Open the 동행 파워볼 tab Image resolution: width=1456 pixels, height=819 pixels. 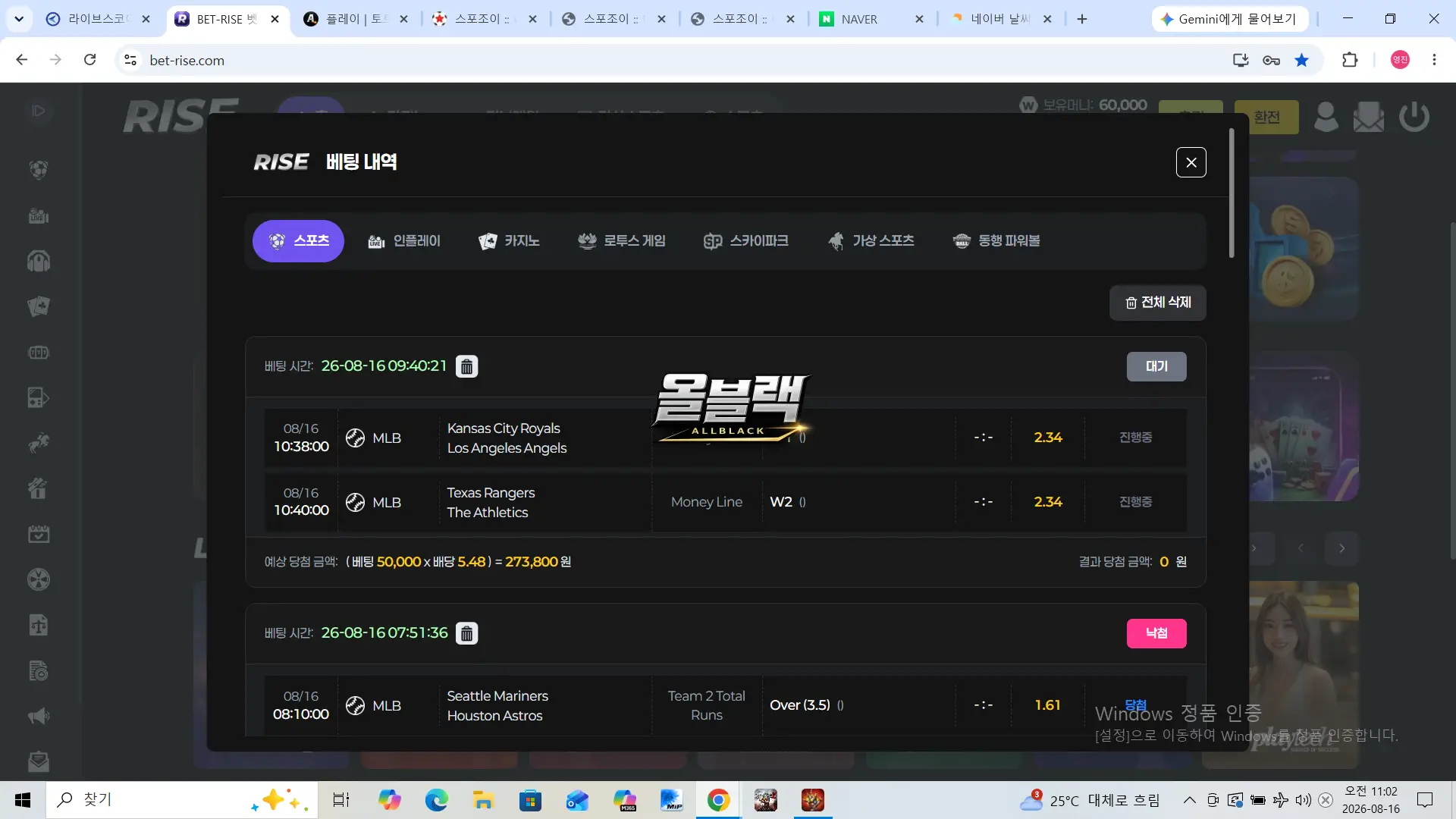pos(996,241)
